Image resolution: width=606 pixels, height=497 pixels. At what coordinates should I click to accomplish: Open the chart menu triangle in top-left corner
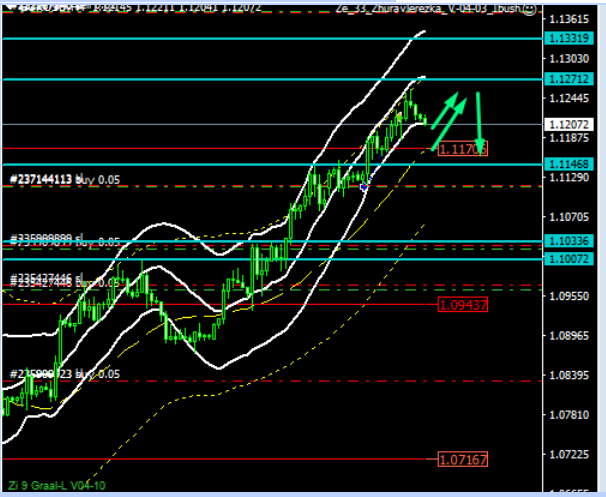5,8
